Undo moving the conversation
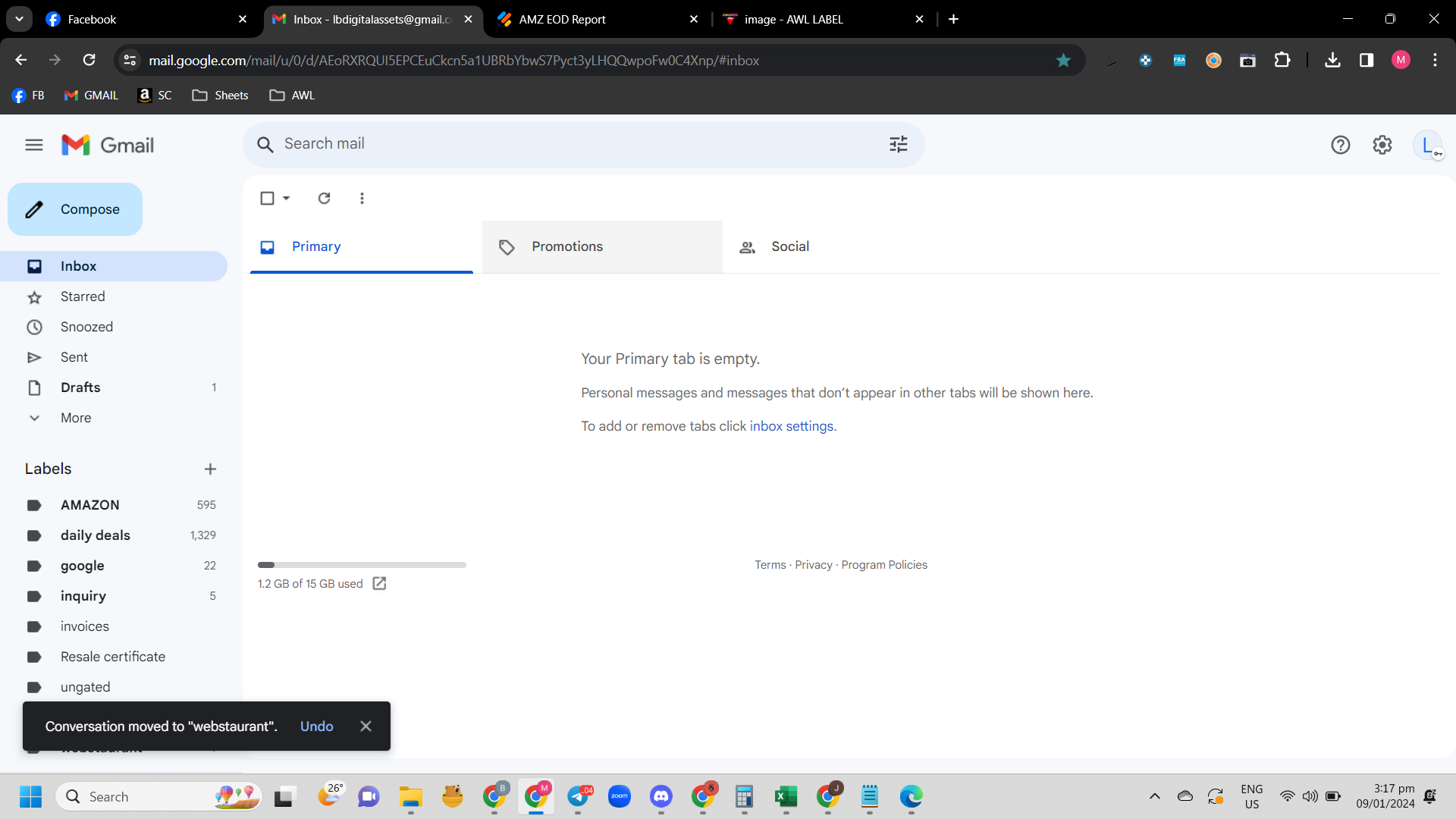This screenshot has width=1456, height=819. point(316,726)
